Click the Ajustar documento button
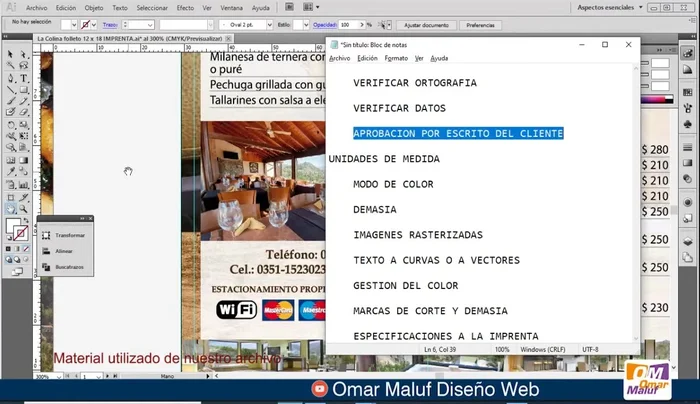The height and width of the screenshot is (404, 700). point(427,22)
